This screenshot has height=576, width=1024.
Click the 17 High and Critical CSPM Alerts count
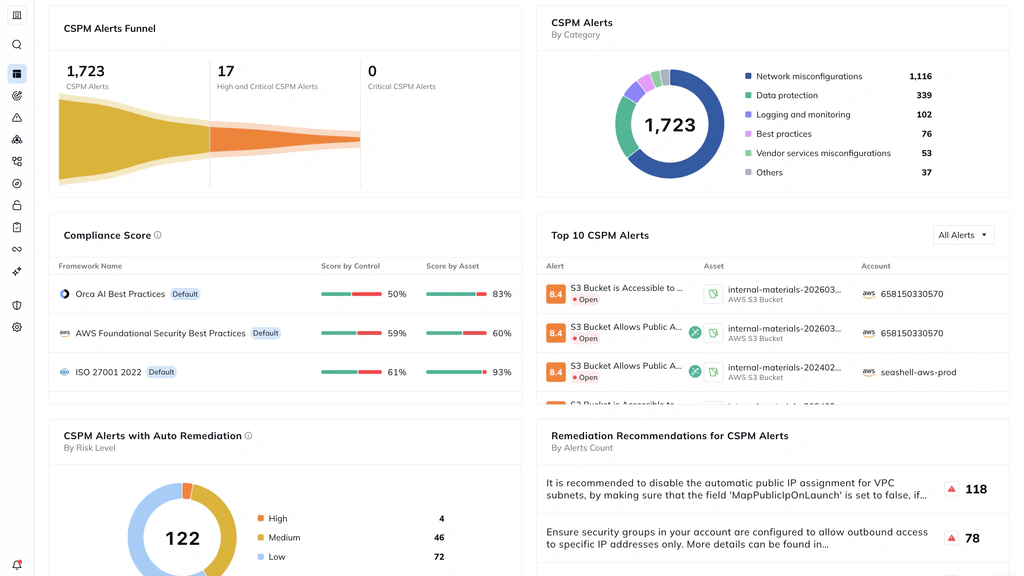[226, 71]
